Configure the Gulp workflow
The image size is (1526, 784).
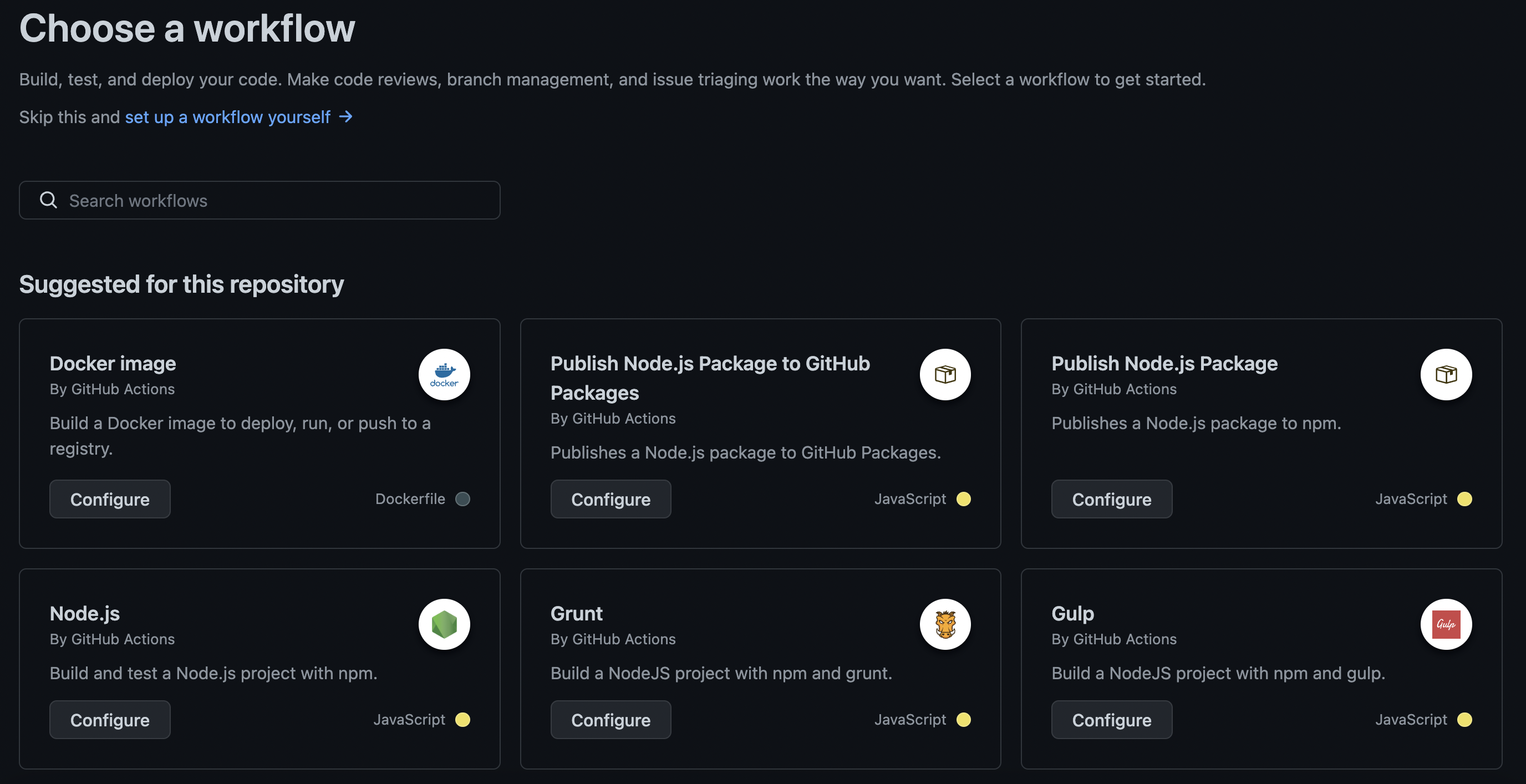click(1111, 720)
